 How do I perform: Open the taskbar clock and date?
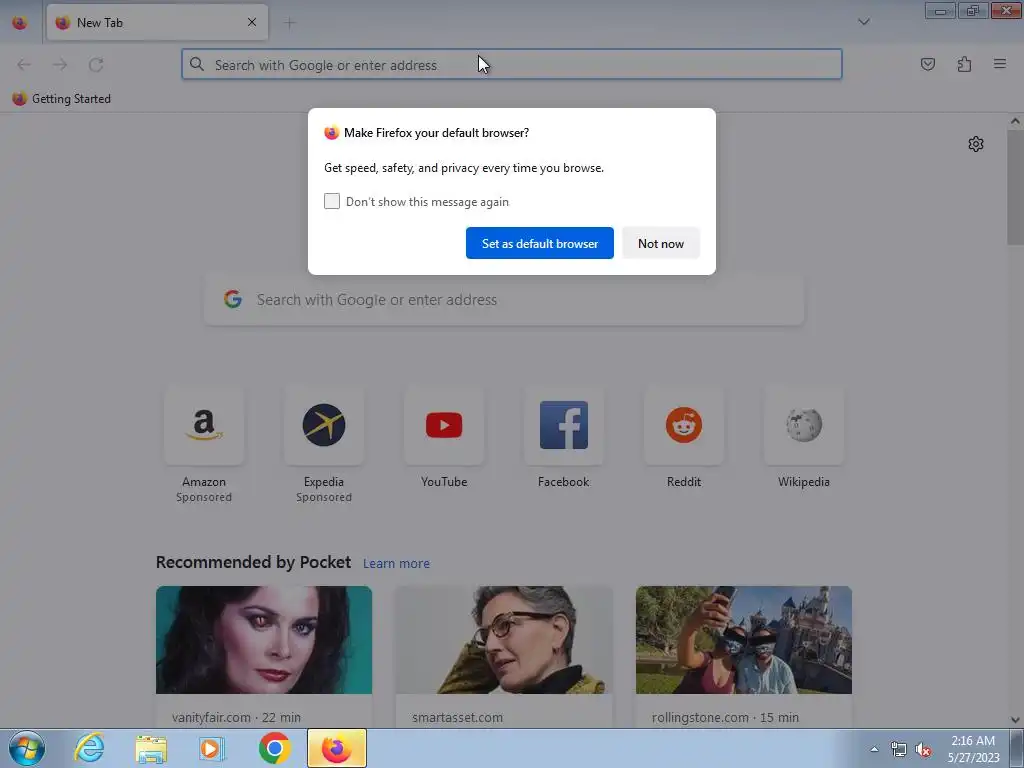click(x=973, y=748)
